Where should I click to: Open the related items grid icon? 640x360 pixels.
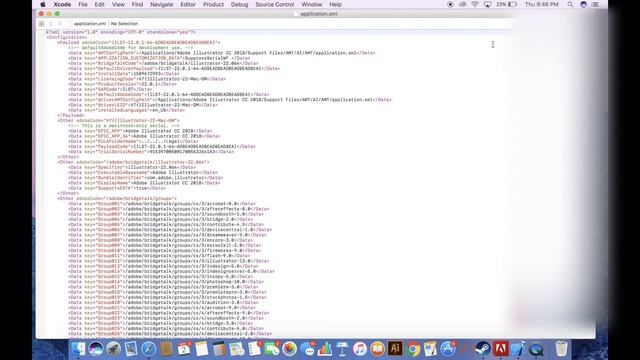(x=41, y=24)
